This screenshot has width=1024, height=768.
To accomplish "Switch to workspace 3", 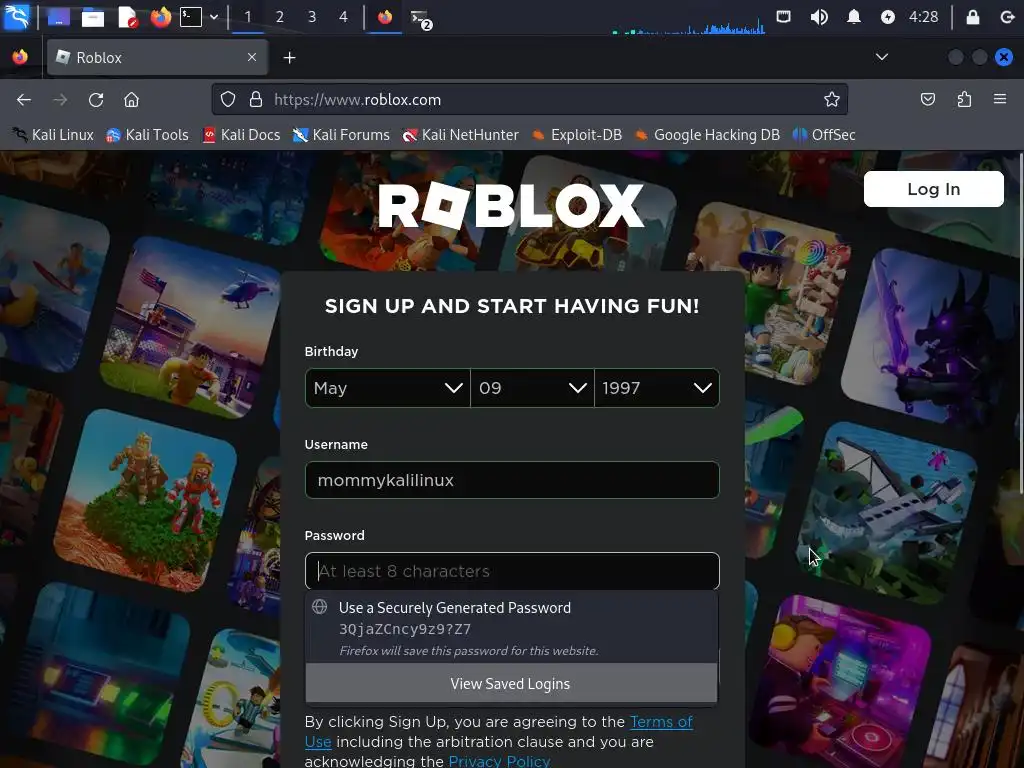I will (312, 17).
